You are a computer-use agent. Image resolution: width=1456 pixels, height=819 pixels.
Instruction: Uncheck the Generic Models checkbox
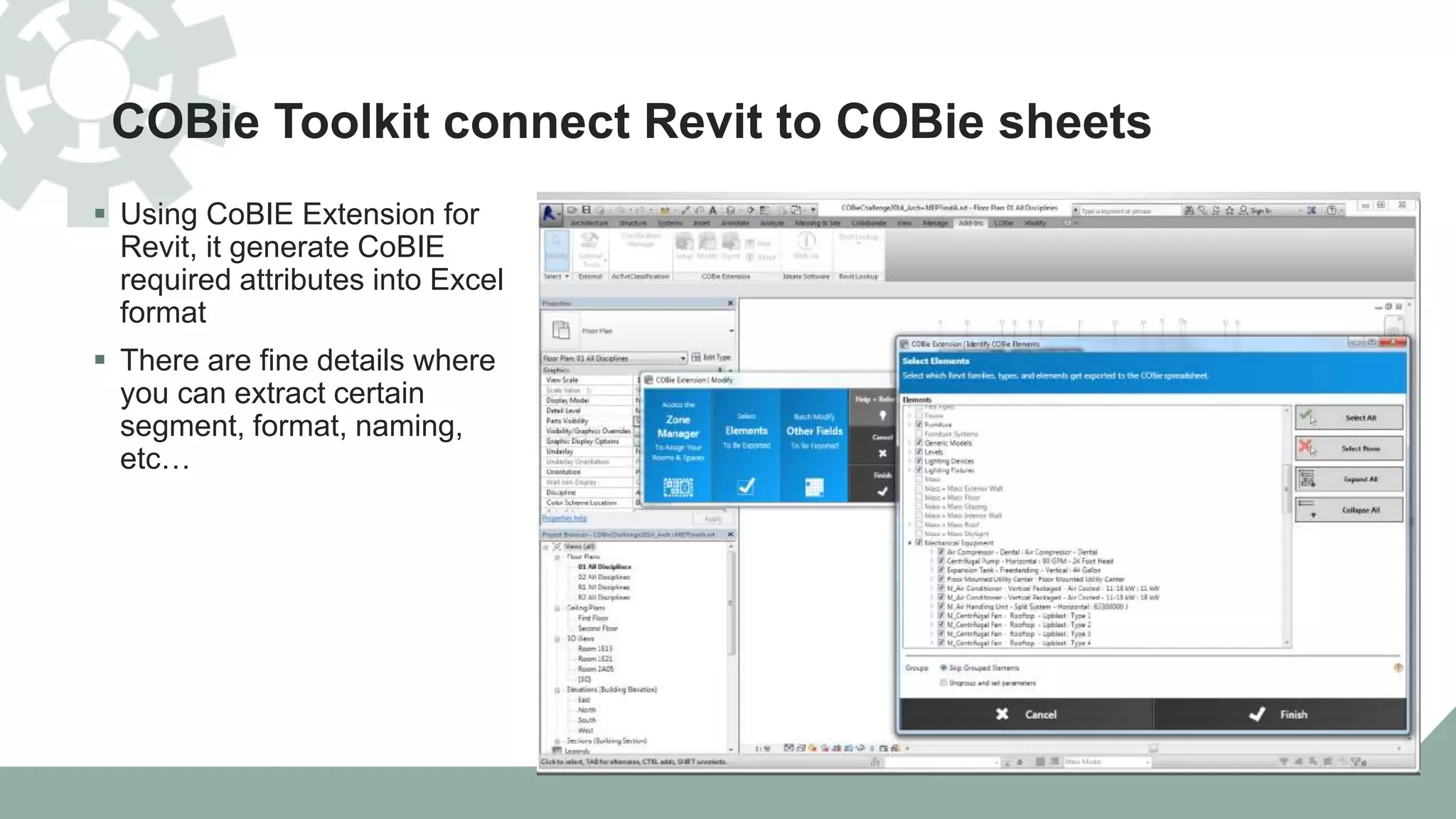pos(919,442)
